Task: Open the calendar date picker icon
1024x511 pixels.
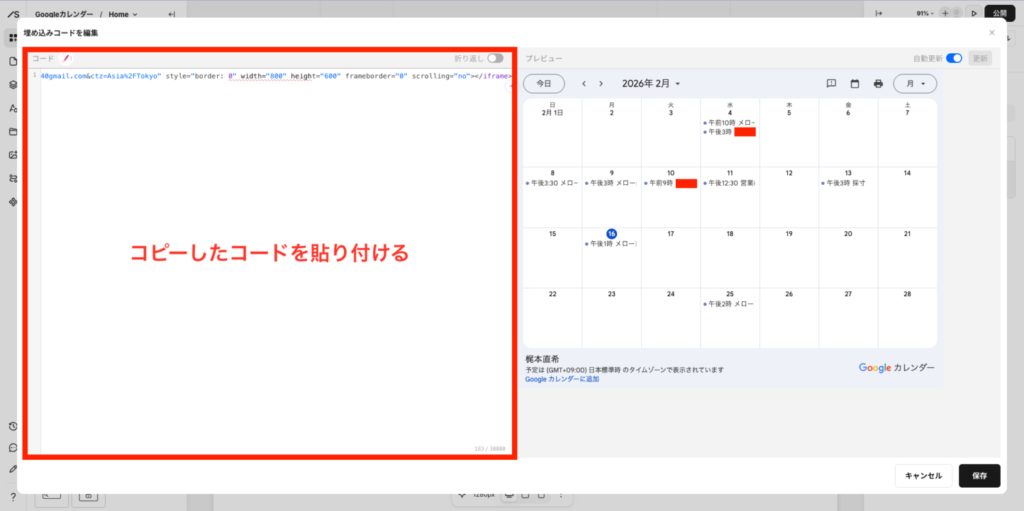Action: pos(855,83)
